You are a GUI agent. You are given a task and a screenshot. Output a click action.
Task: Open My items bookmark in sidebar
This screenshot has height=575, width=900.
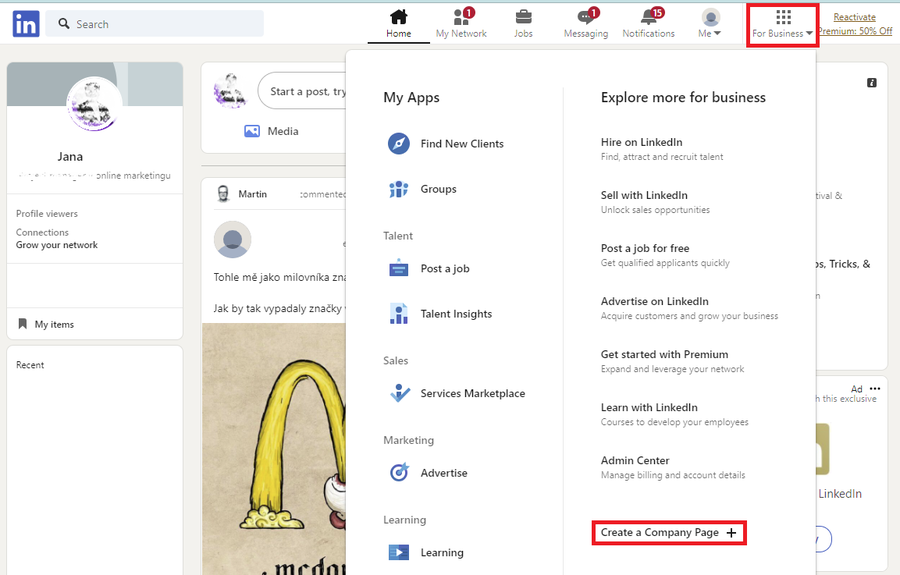tap(53, 324)
